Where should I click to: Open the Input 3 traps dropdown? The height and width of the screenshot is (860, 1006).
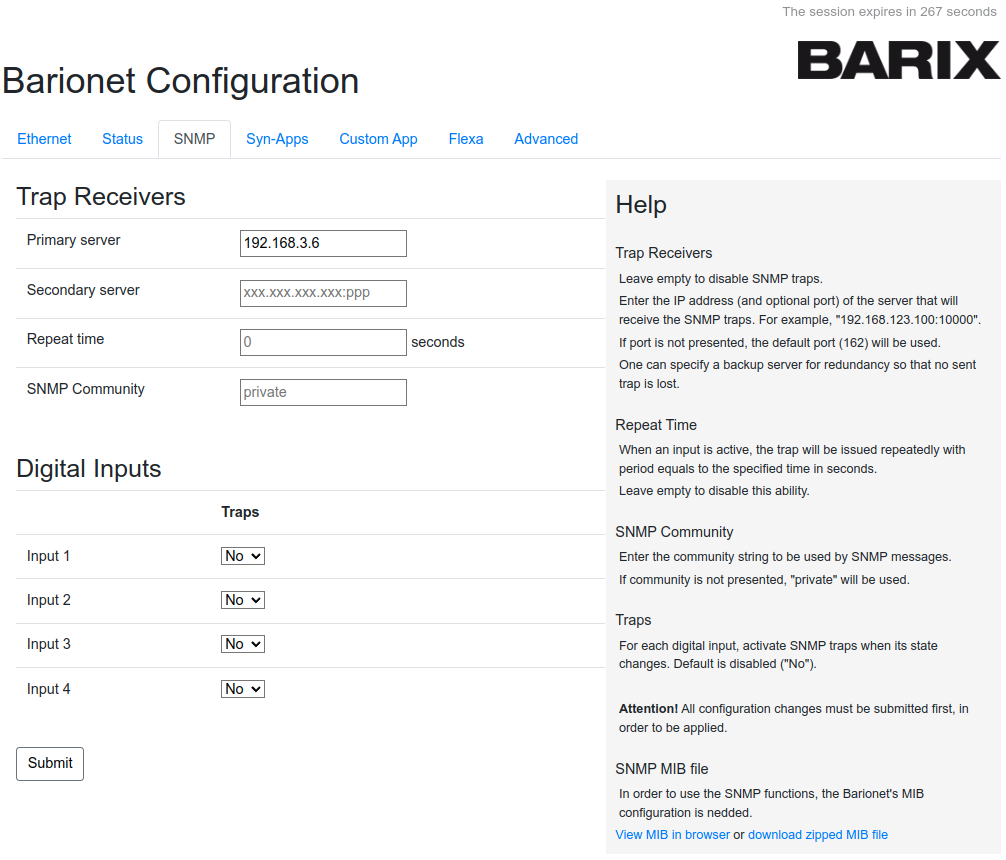click(242, 643)
